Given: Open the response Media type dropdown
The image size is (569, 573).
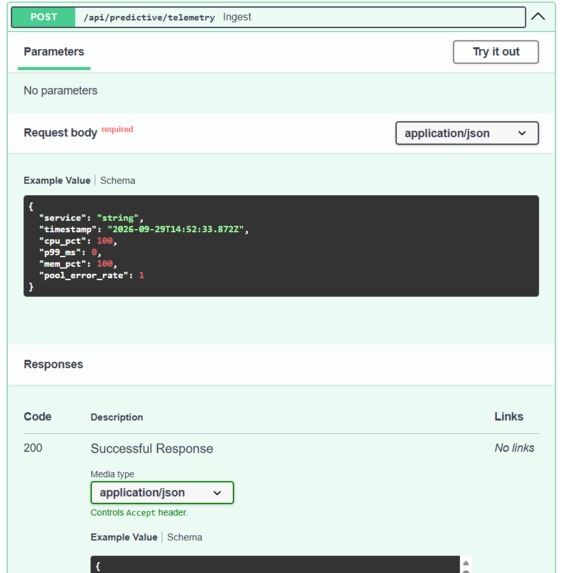Looking at the screenshot, I should 162,493.
